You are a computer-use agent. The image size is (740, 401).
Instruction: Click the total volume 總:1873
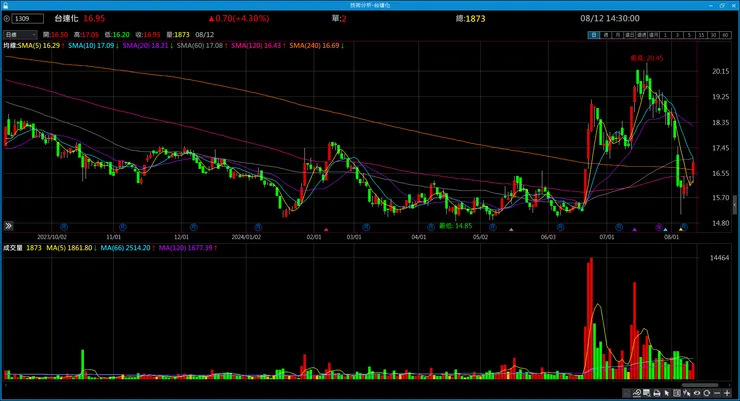(x=471, y=18)
